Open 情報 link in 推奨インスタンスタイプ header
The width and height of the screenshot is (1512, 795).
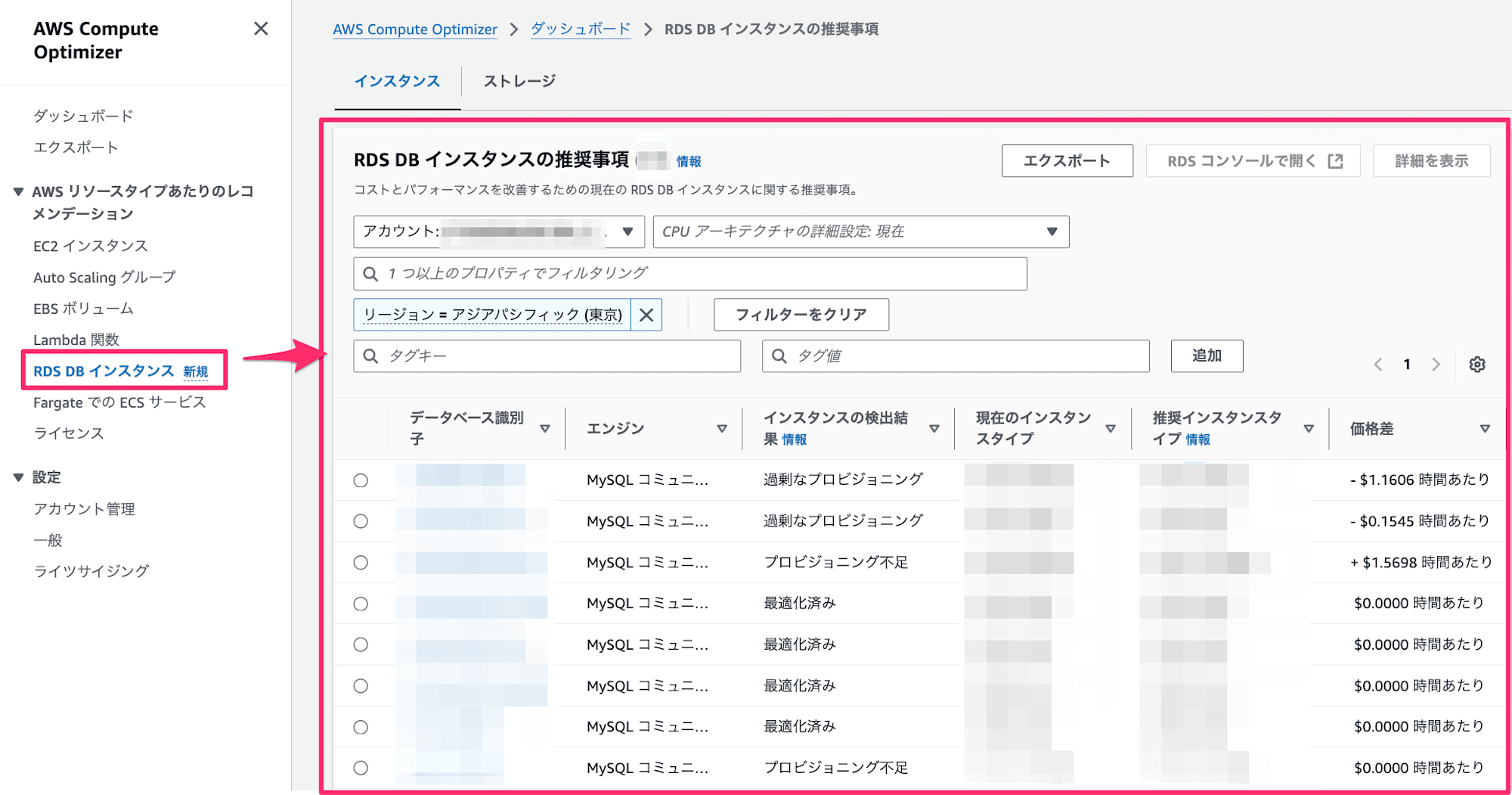(x=1198, y=439)
